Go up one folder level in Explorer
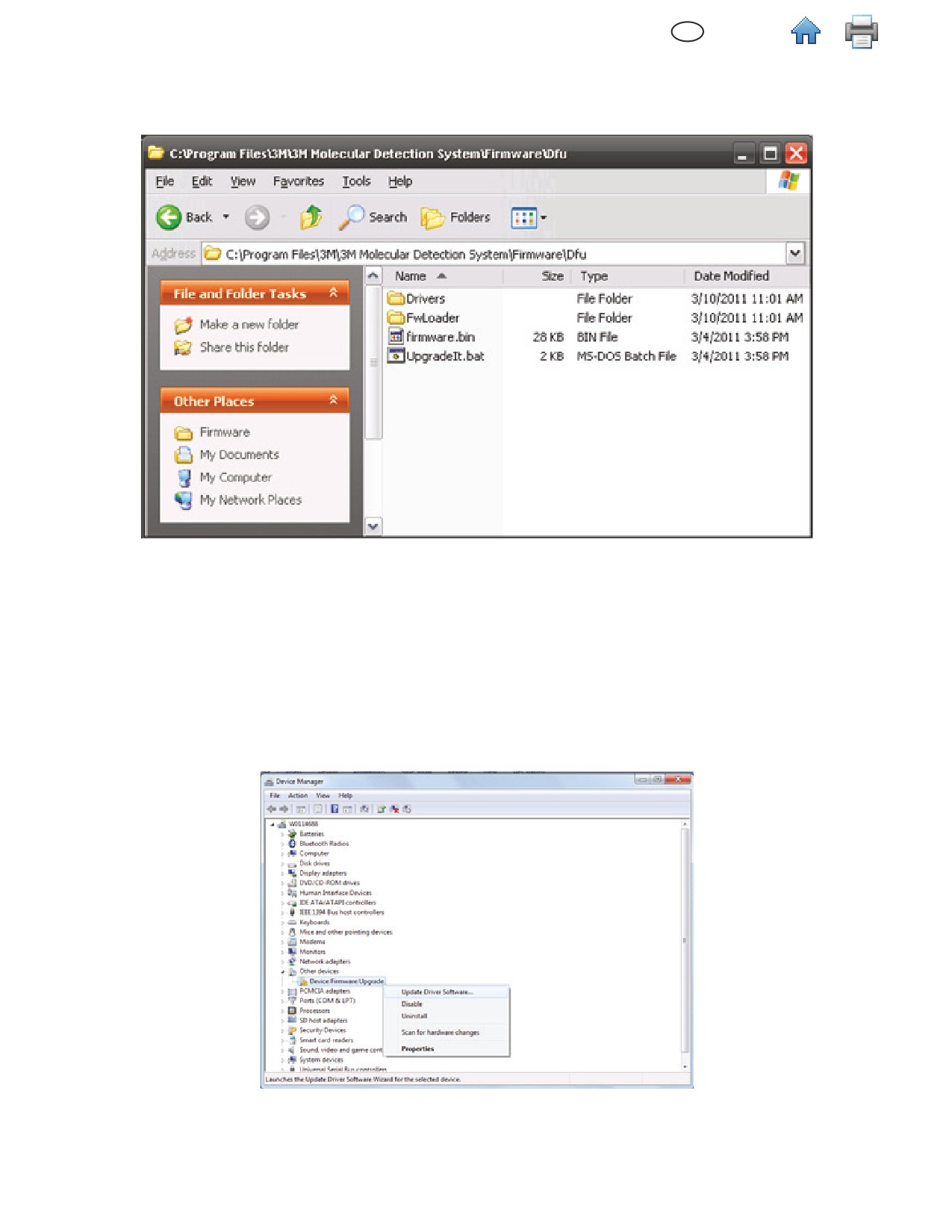 click(x=311, y=217)
